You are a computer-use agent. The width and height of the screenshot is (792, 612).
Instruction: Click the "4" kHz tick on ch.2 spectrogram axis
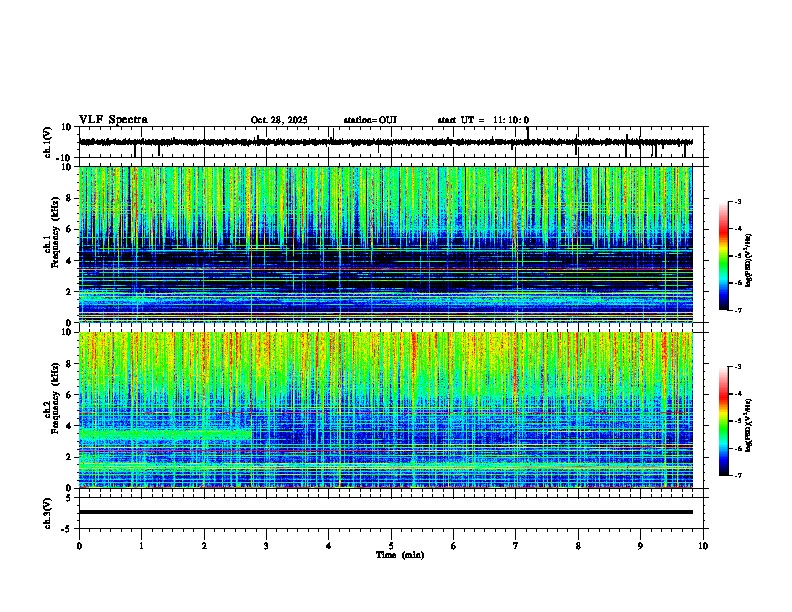click(x=70, y=426)
